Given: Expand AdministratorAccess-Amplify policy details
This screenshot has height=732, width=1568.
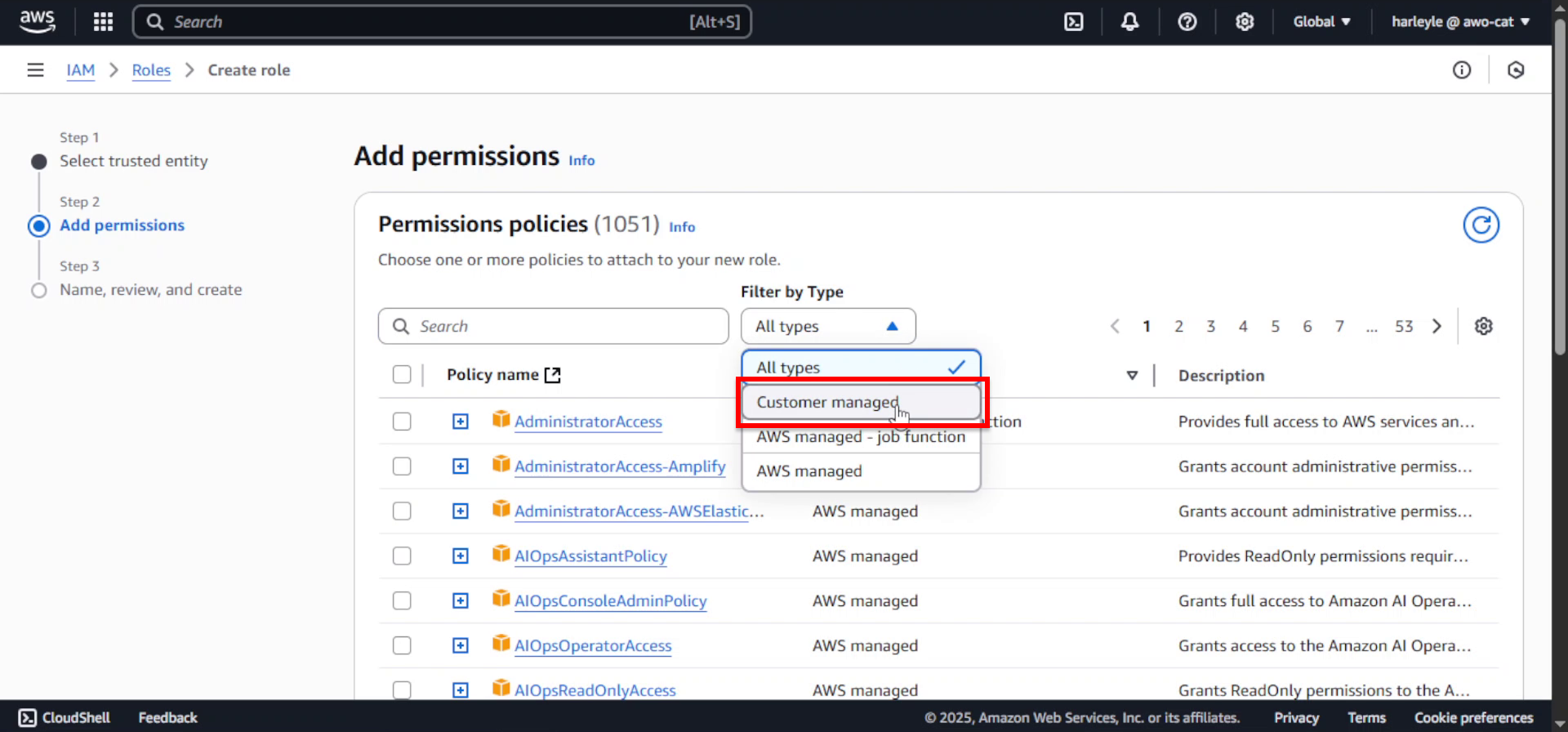Looking at the screenshot, I should click(x=461, y=466).
